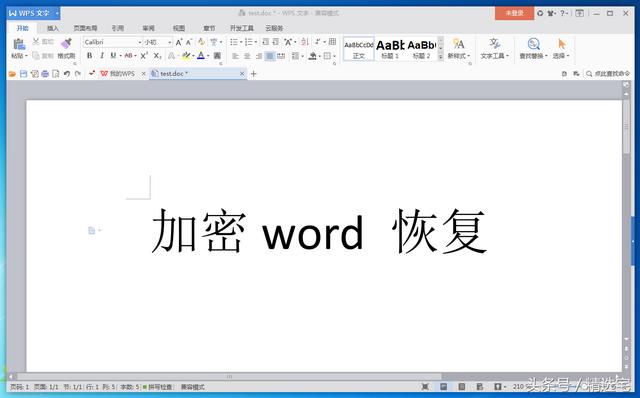This screenshot has width=640, height=398.
Task: Apply the text highlight color marker
Action: 186,56
